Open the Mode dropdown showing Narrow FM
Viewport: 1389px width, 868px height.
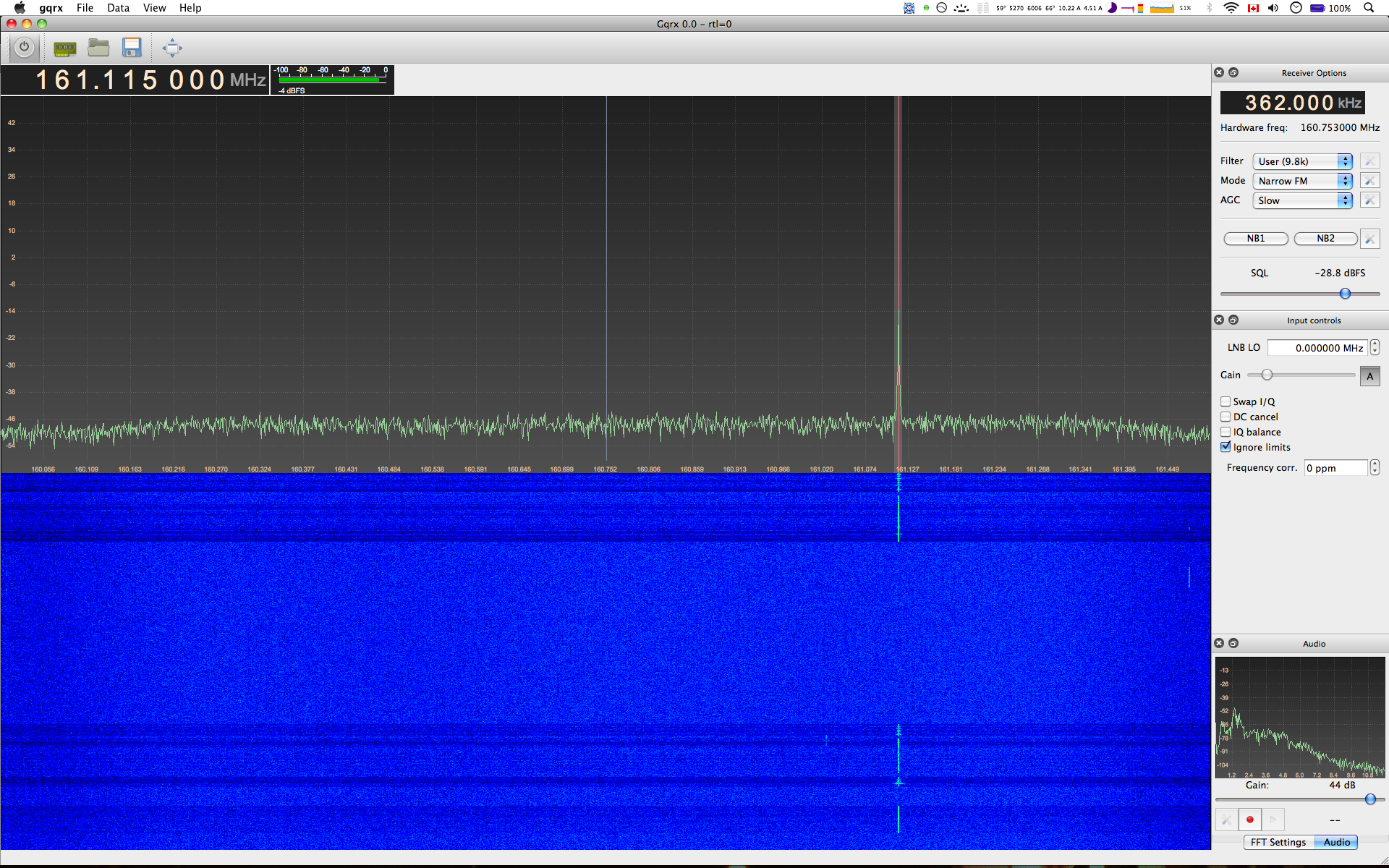click(x=1301, y=181)
